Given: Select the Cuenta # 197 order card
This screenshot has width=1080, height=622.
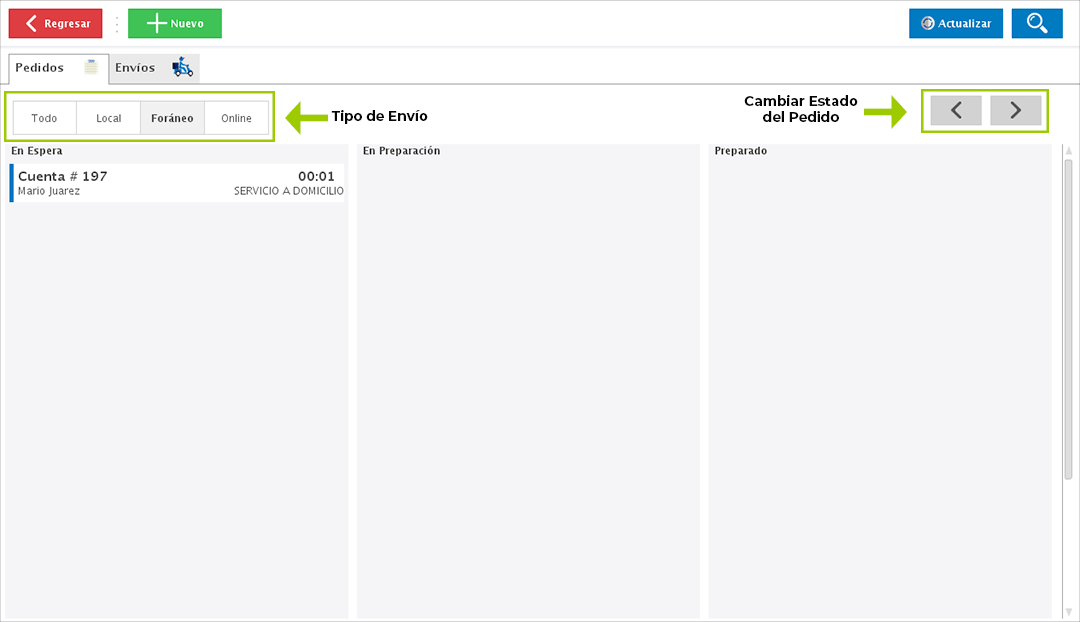Looking at the screenshot, I should coord(178,183).
